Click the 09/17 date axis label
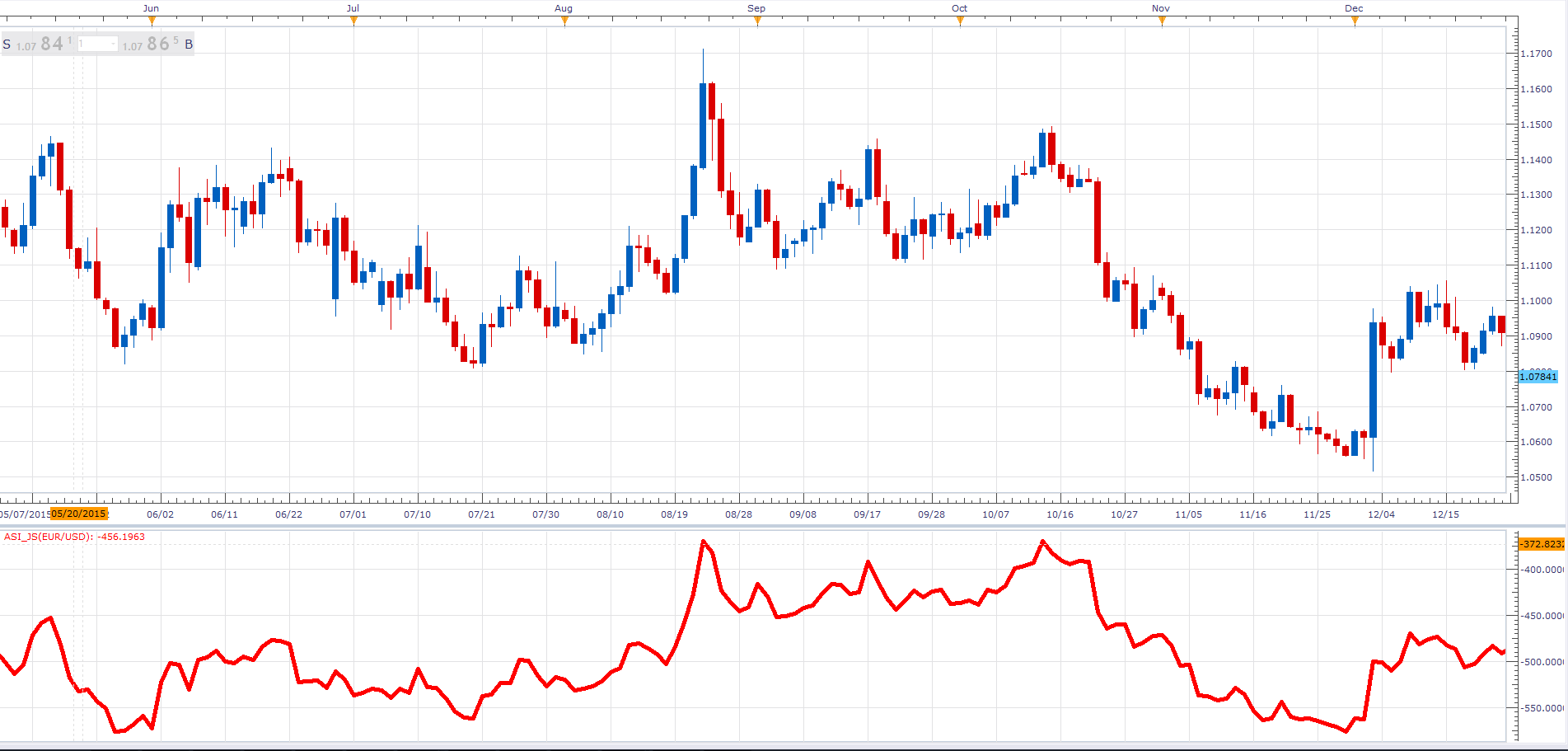Screen dimensions: 1568x751 (x=867, y=514)
